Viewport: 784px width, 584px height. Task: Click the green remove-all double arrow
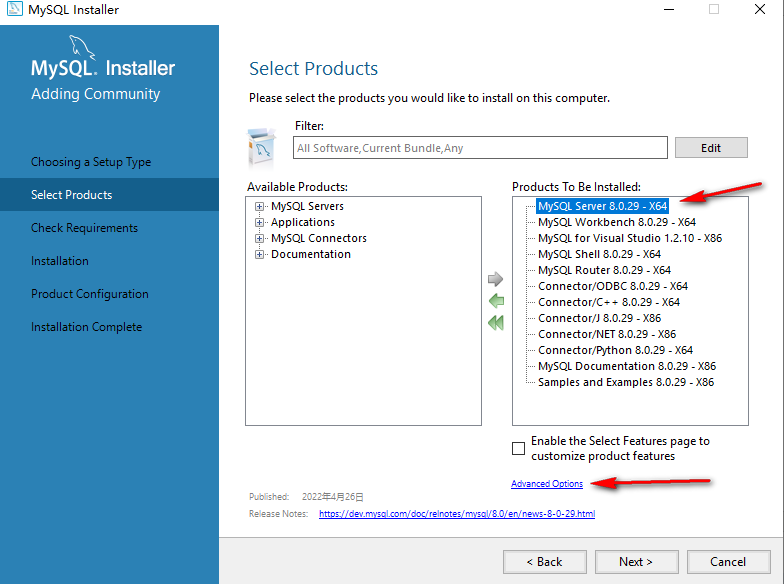pyautogui.click(x=496, y=323)
